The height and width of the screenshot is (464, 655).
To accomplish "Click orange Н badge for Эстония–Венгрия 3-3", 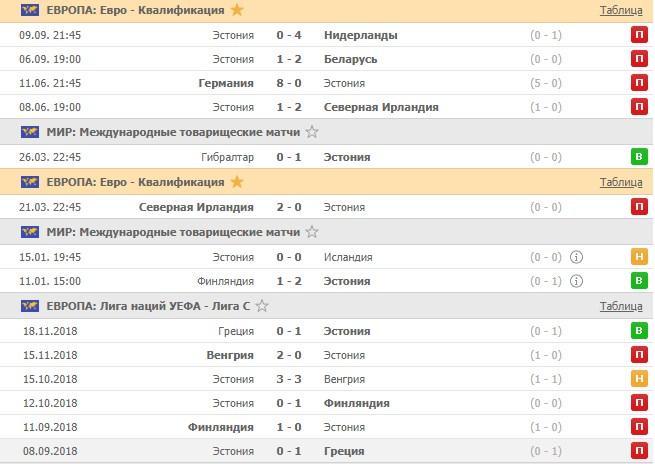I will [x=638, y=379].
